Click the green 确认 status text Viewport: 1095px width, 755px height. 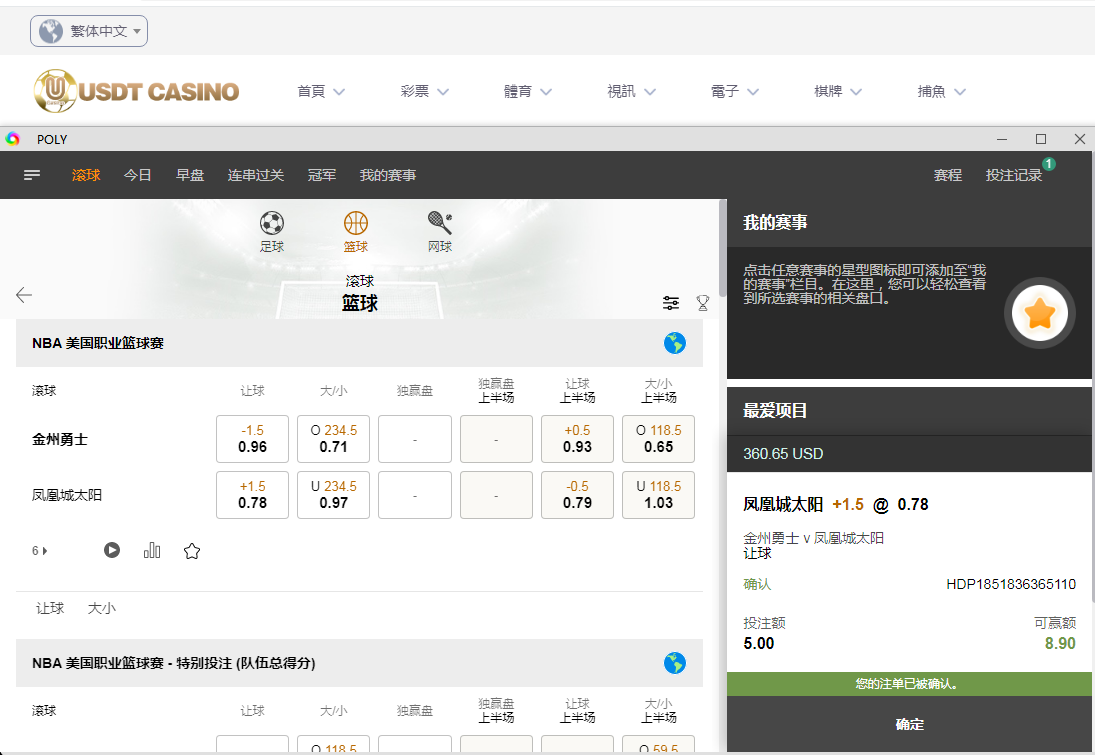pyautogui.click(x=757, y=584)
